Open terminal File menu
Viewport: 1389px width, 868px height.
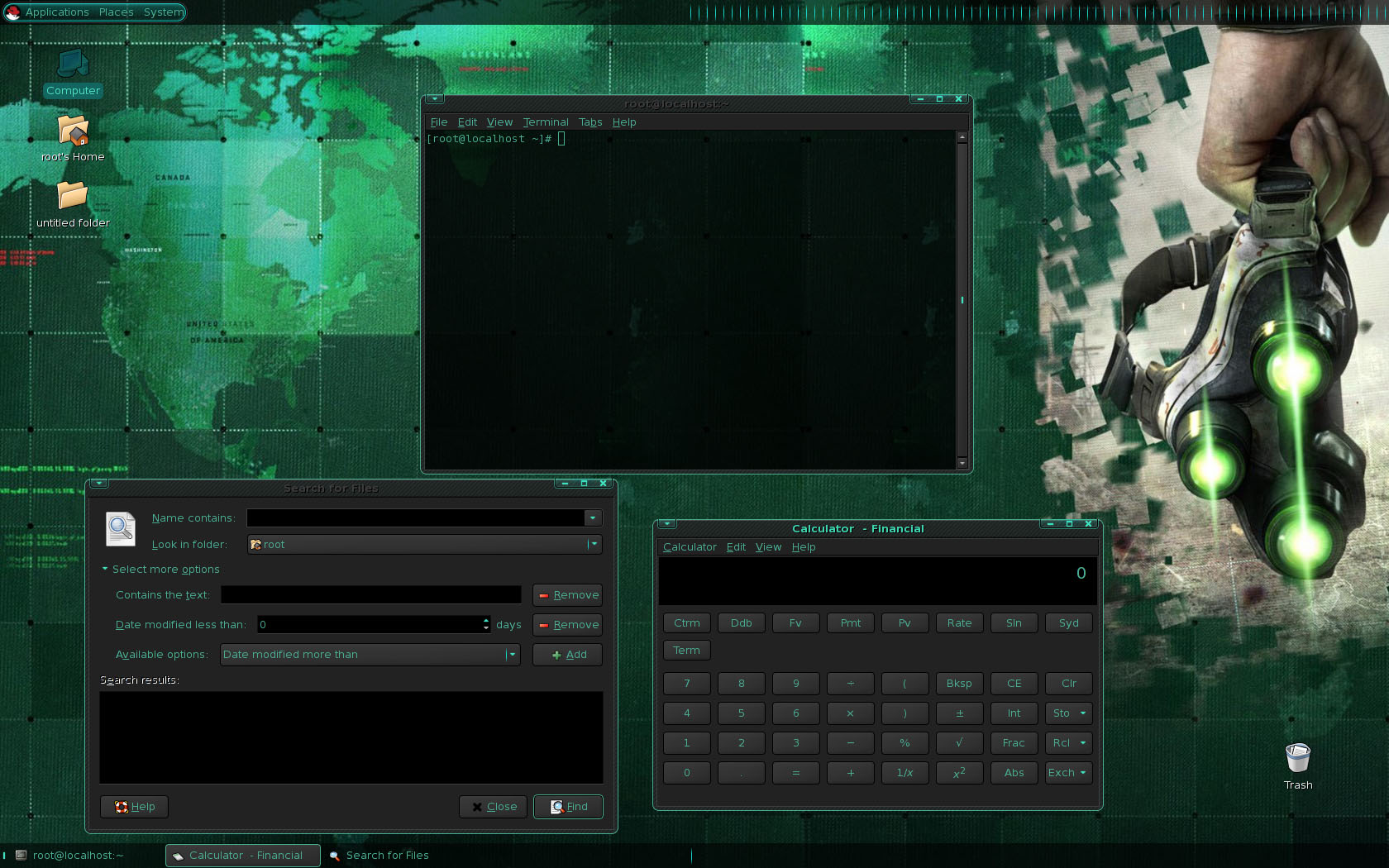[438, 122]
